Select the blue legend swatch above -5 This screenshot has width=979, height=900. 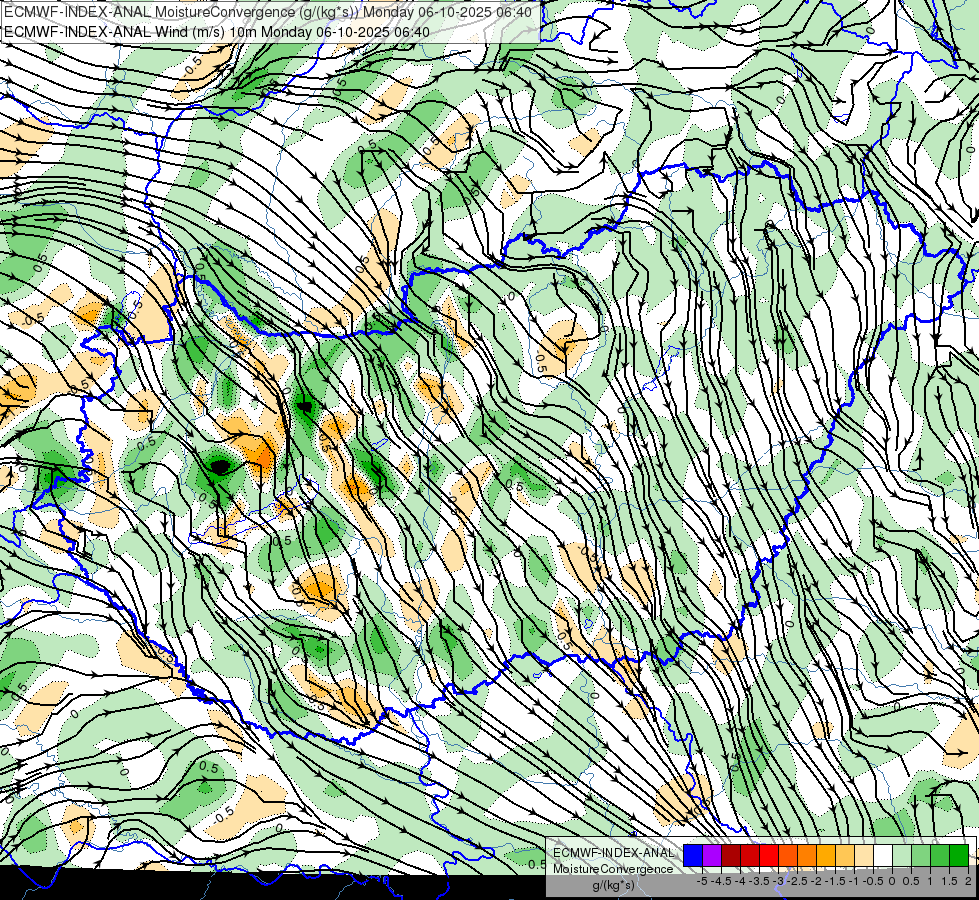(693, 855)
